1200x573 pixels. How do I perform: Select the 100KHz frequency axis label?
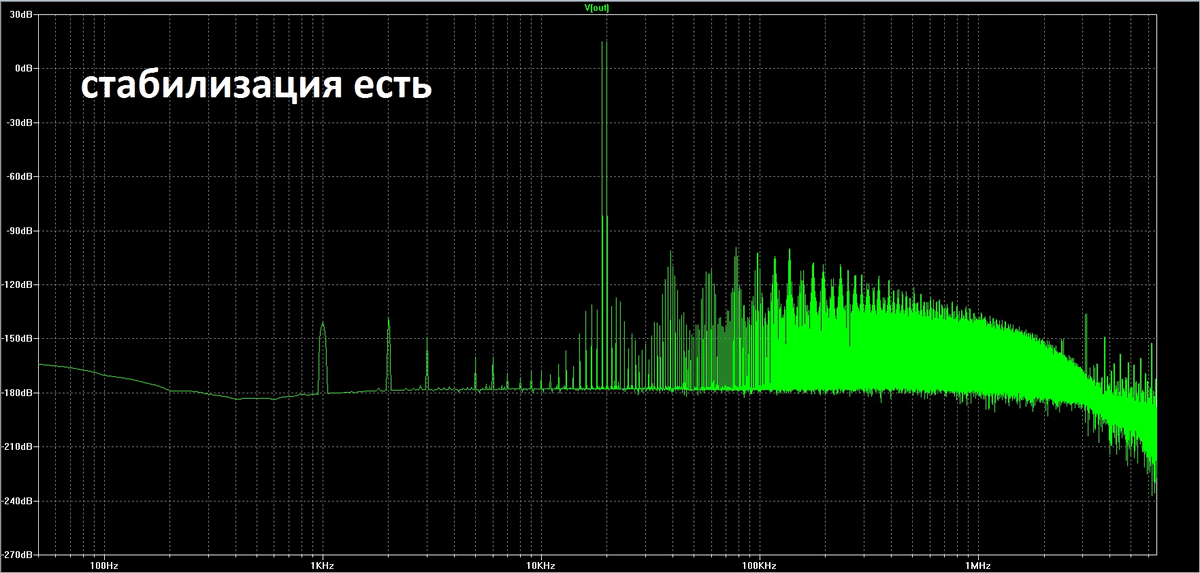click(757, 565)
